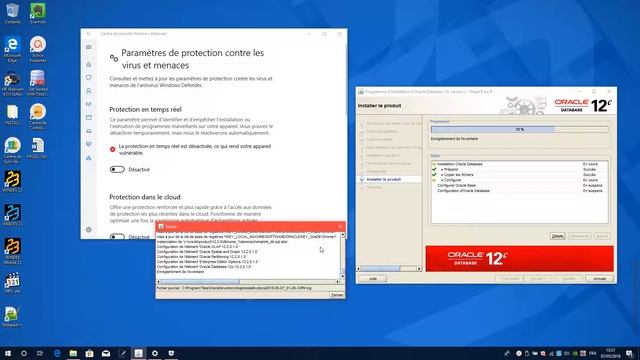640x360 pixels.
Task: Open Cortana search circle on the taskbar
Action: pos(24,353)
